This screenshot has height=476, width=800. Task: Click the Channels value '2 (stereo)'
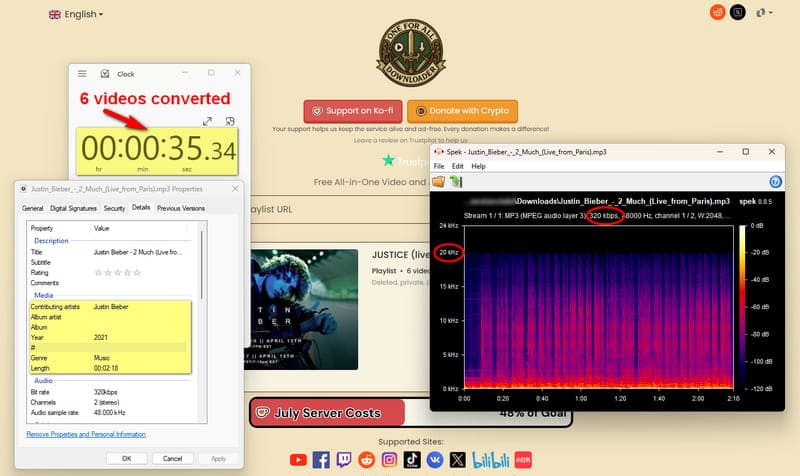[x=106, y=402]
